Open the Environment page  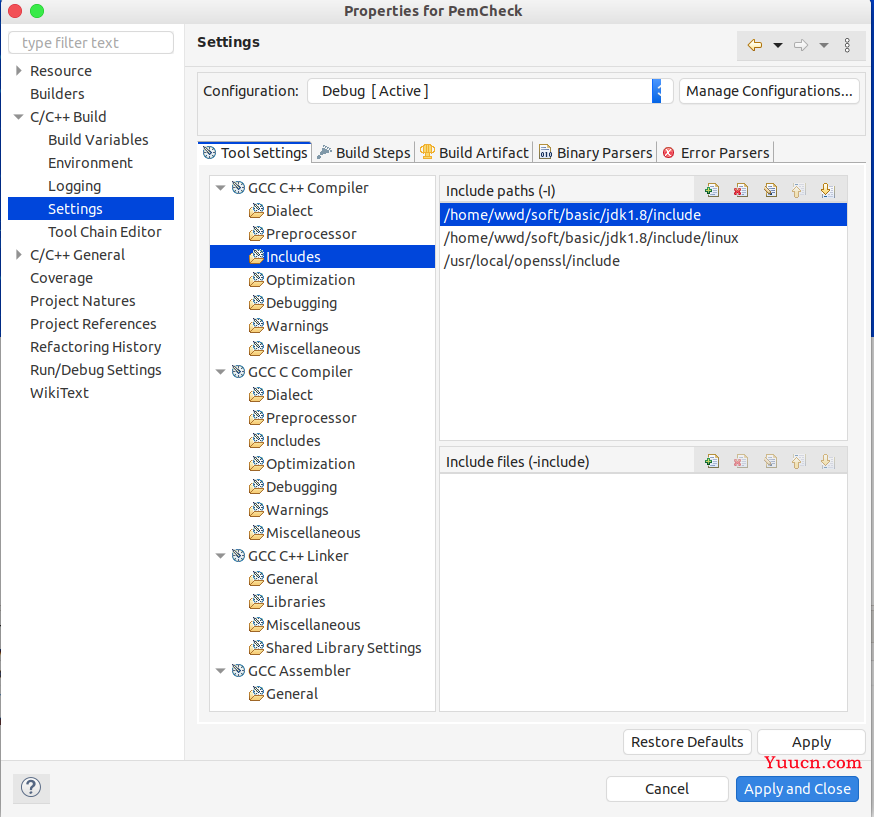(90, 163)
